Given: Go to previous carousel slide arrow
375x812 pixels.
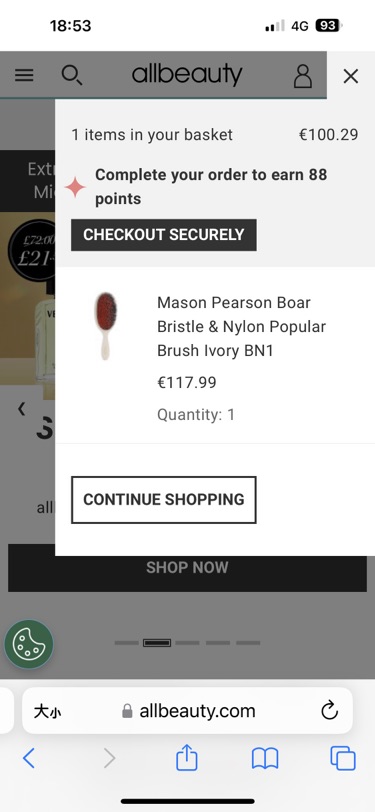Looking at the screenshot, I should [21, 409].
